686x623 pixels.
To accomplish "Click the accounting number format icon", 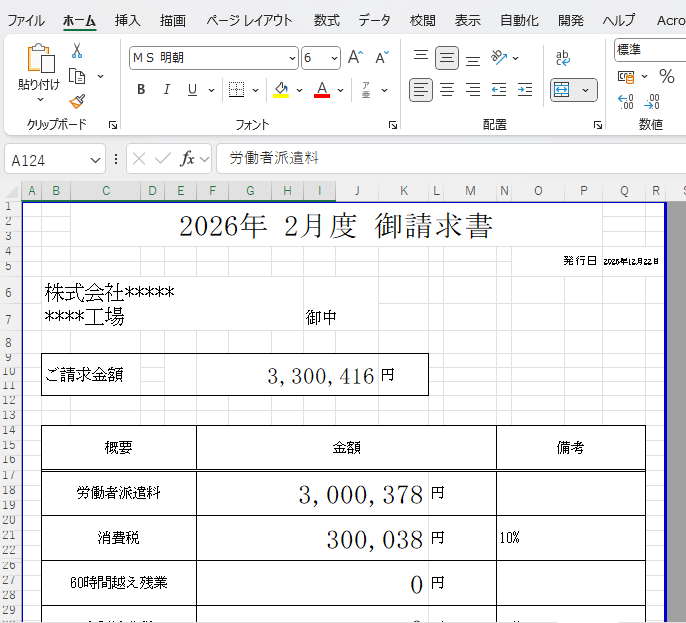I will [x=626, y=77].
